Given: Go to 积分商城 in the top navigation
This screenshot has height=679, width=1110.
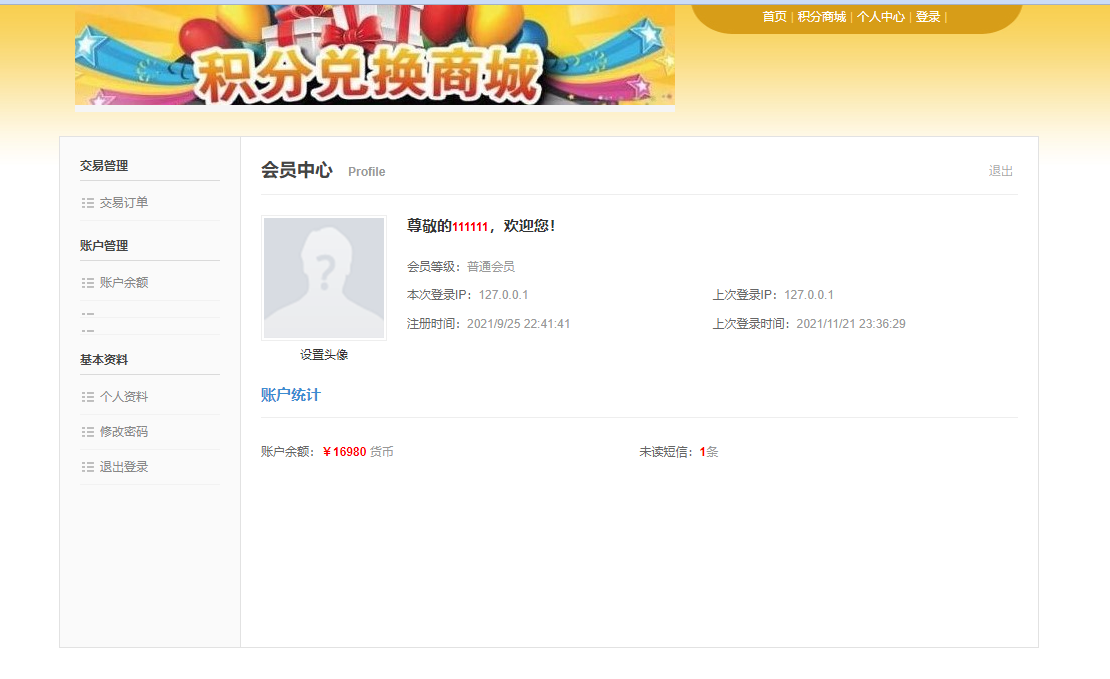Looking at the screenshot, I should tap(821, 16).
